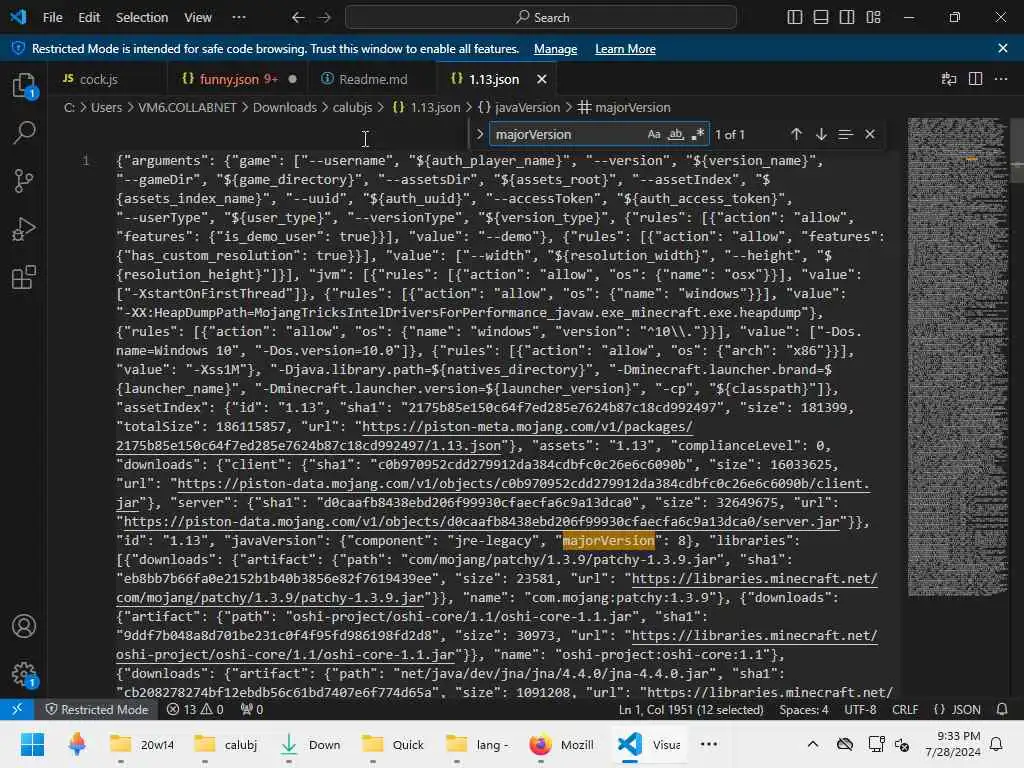The image size is (1024, 768).
Task: Customize layout icon in title bar
Action: (874, 18)
